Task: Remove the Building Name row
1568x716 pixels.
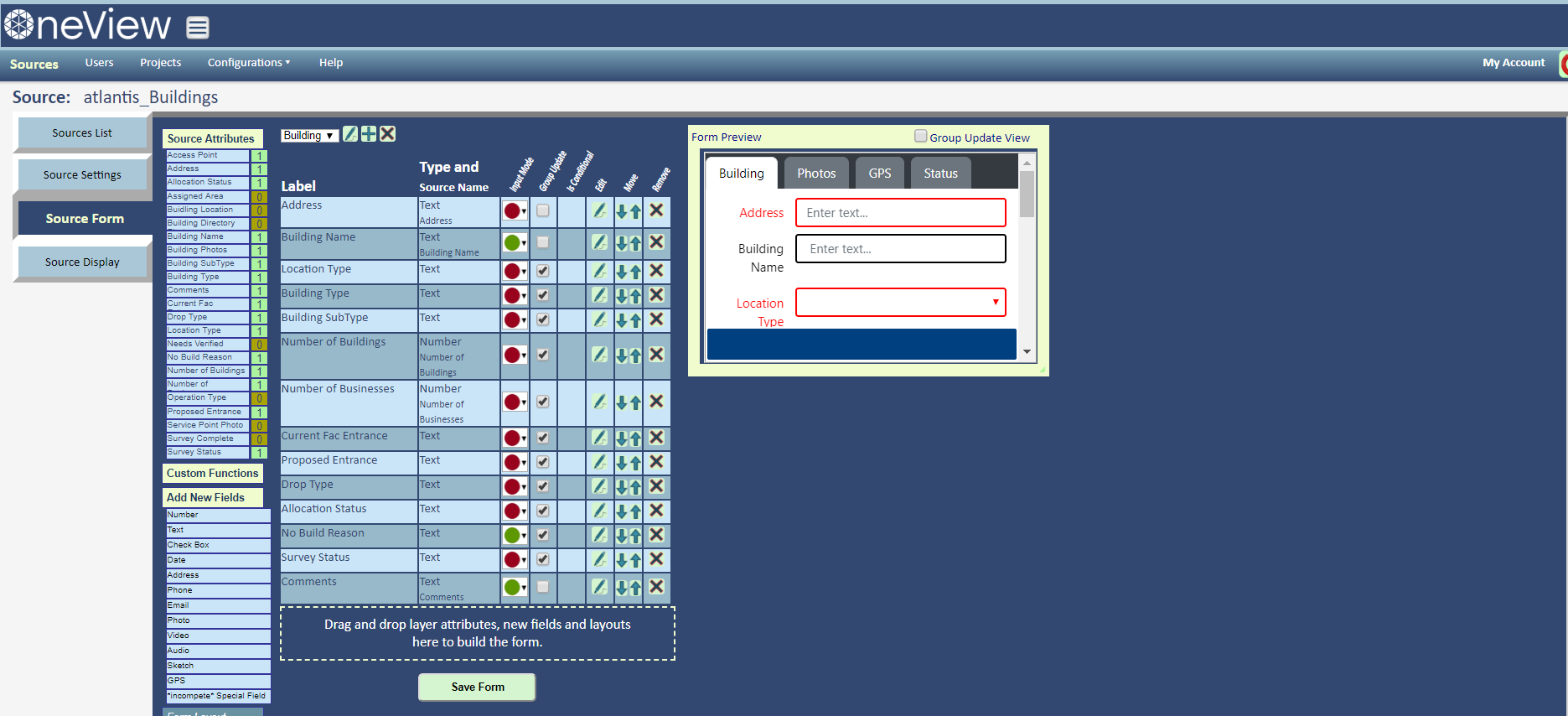Action: click(657, 242)
